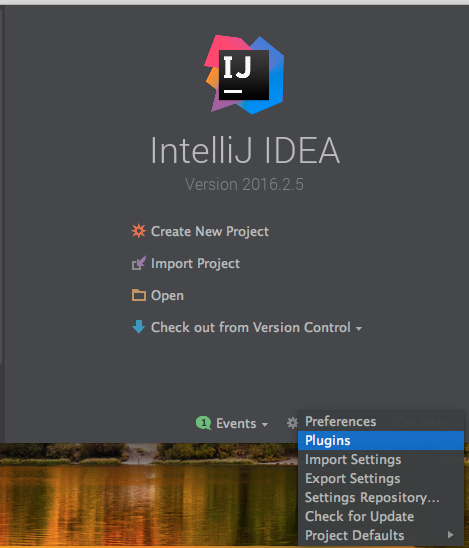Viewport: 469px width, 548px height.
Task: Click the IntelliJ IDEA title text
Action: tap(245, 150)
